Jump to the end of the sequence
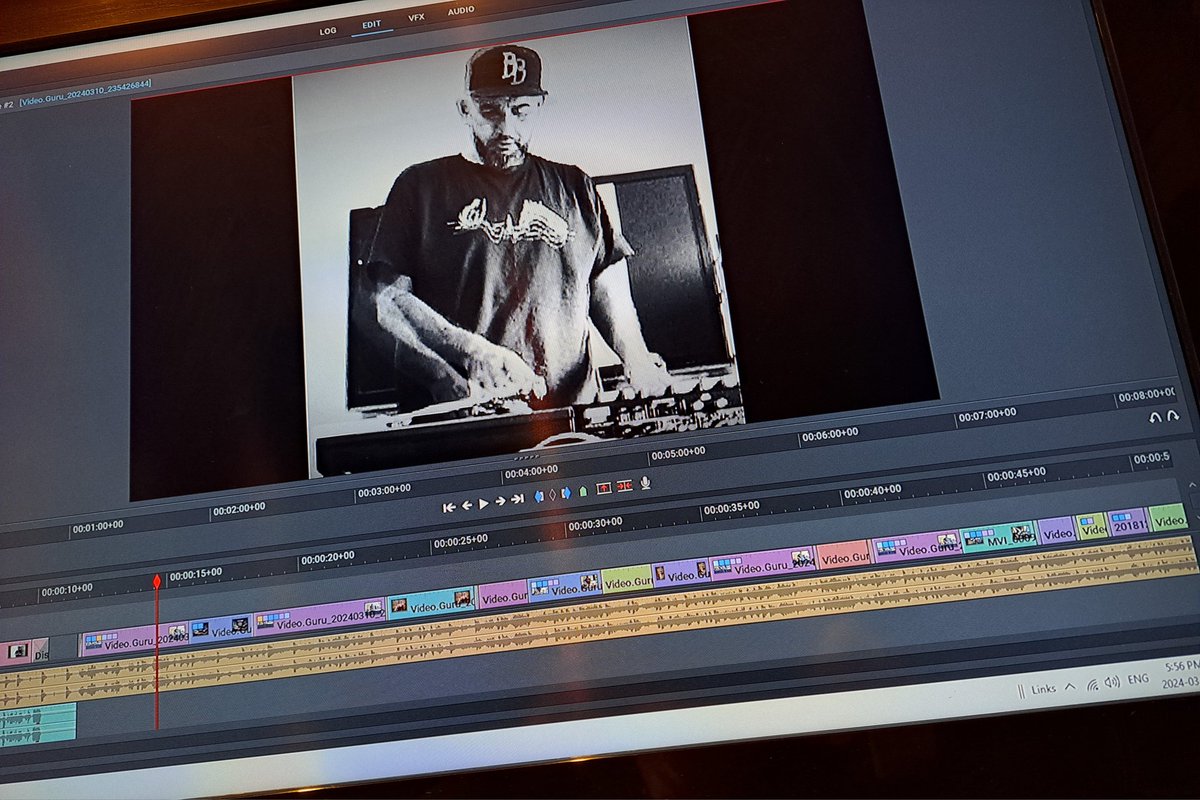The image size is (1200, 800). (517, 499)
